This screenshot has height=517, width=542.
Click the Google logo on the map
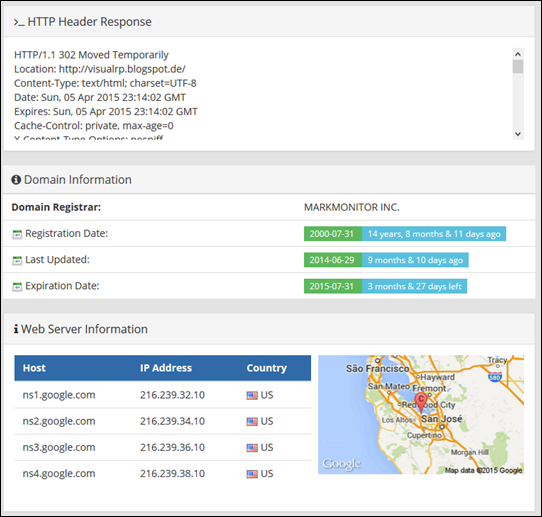click(x=342, y=464)
